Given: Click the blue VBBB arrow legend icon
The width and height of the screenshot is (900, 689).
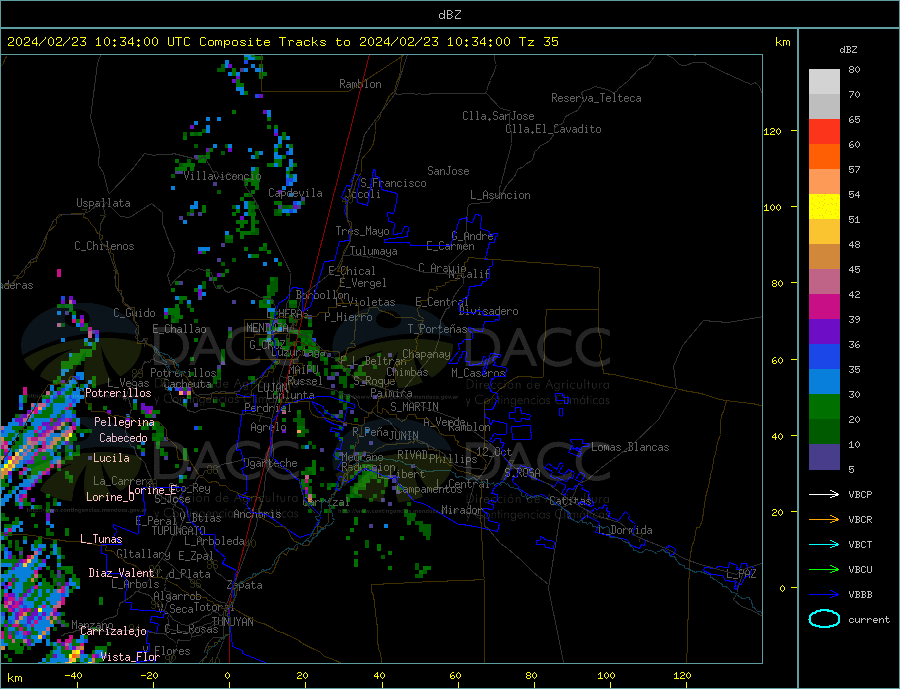Looking at the screenshot, I should (824, 594).
